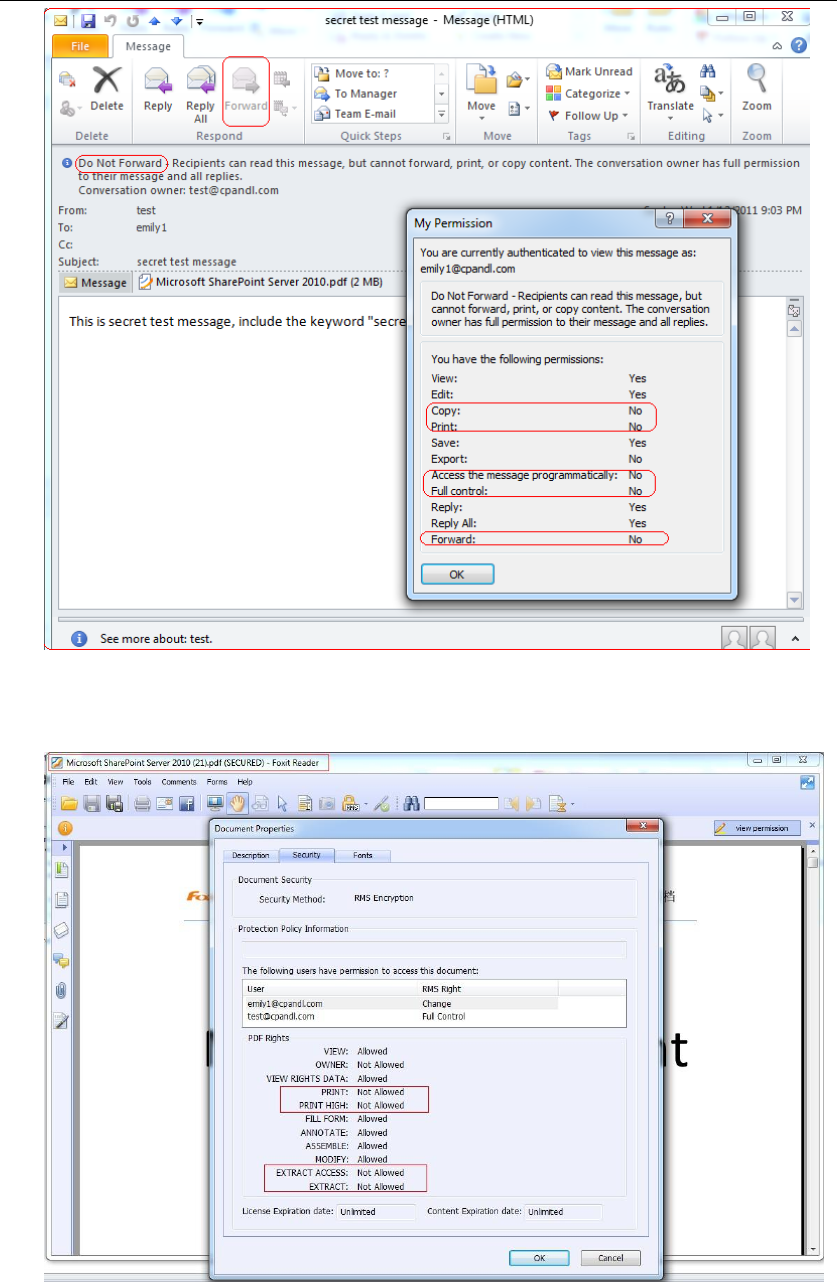The image size is (837, 1282).
Task: Switch to the Description tab in Document Properties
Action: pos(251,855)
